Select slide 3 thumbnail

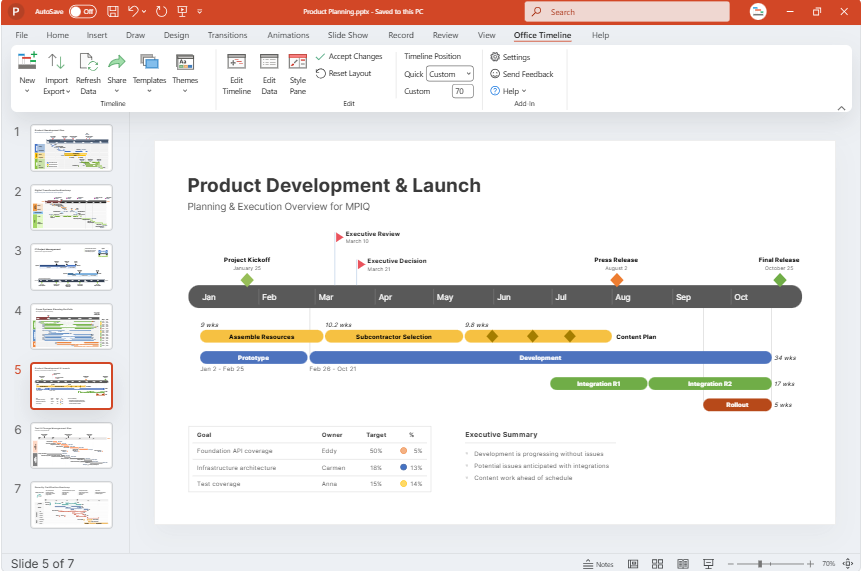point(72,267)
